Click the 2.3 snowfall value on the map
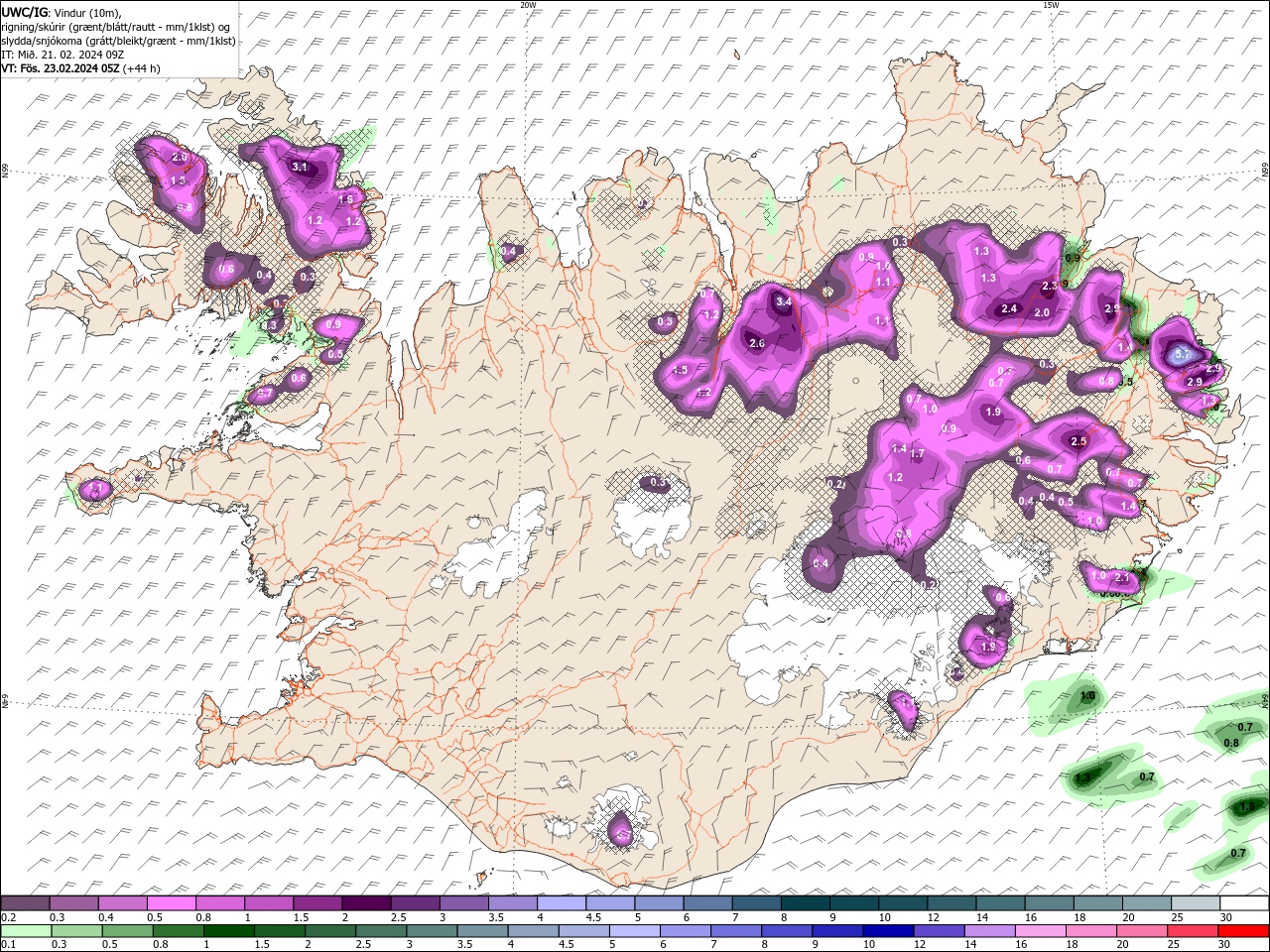This screenshot has height=952, width=1270. [x=1051, y=287]
